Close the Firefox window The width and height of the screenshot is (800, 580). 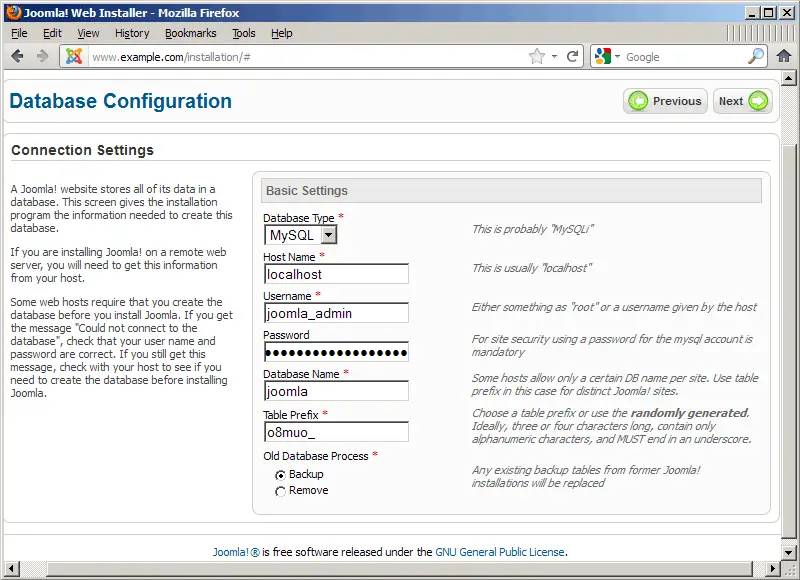click(787, 13)
